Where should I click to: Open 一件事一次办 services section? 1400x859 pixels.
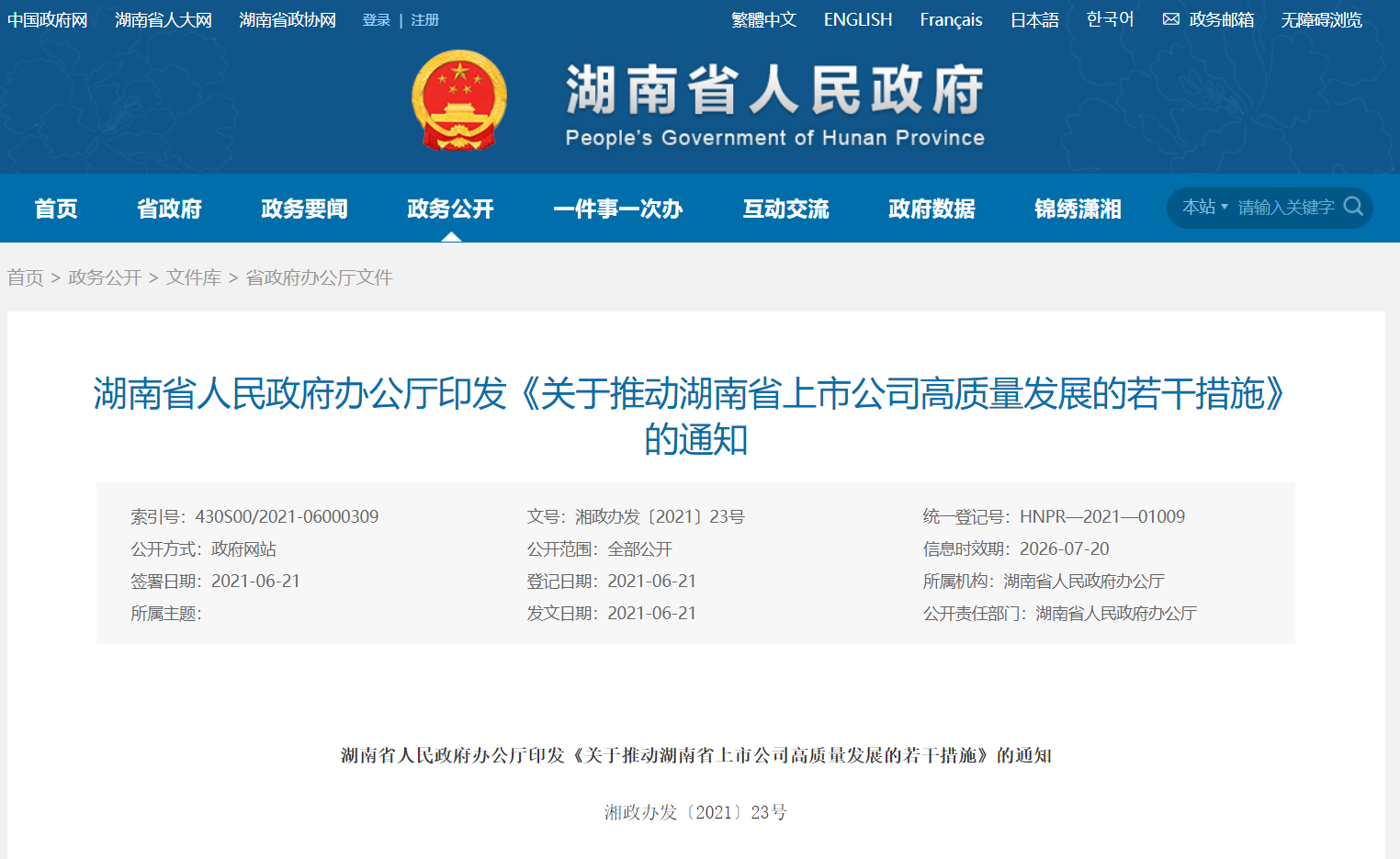tap(617, 209)
